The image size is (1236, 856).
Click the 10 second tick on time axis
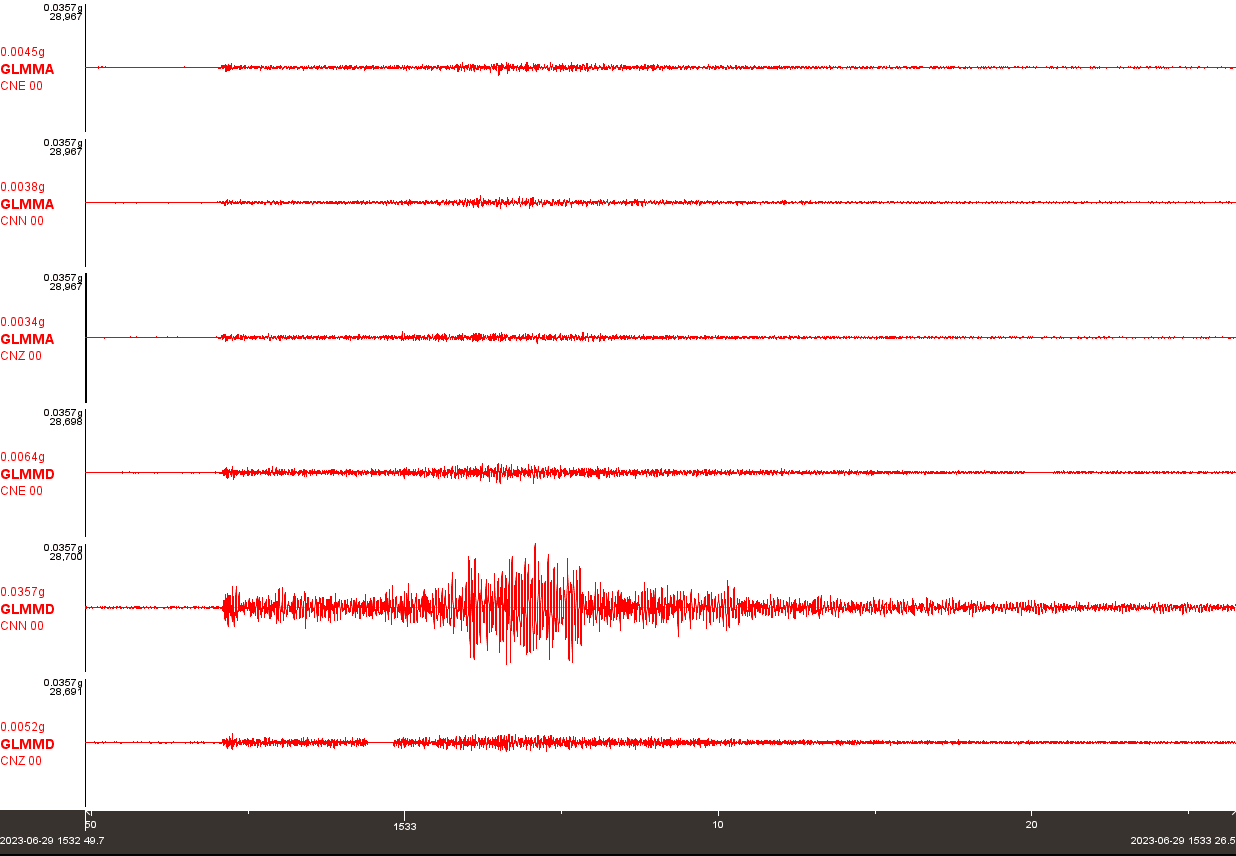(x=717, y=825)
